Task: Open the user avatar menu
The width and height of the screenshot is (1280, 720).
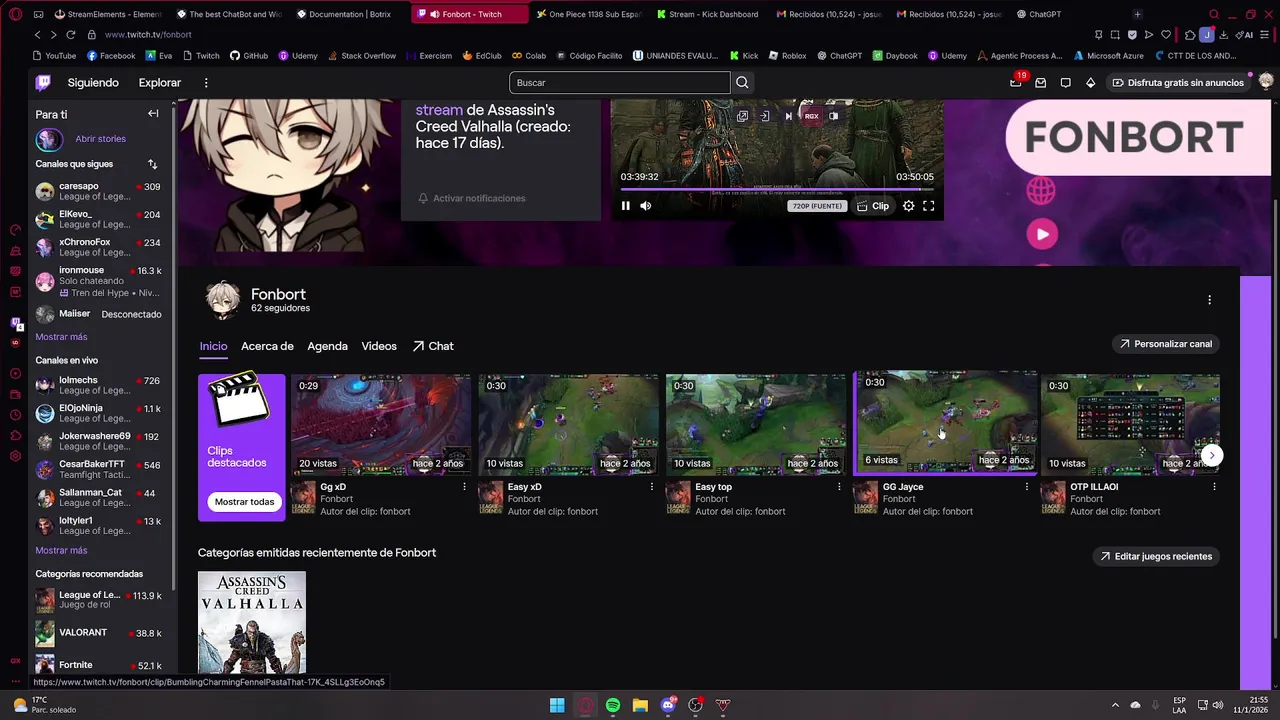Action: (x=1266, y=83)
